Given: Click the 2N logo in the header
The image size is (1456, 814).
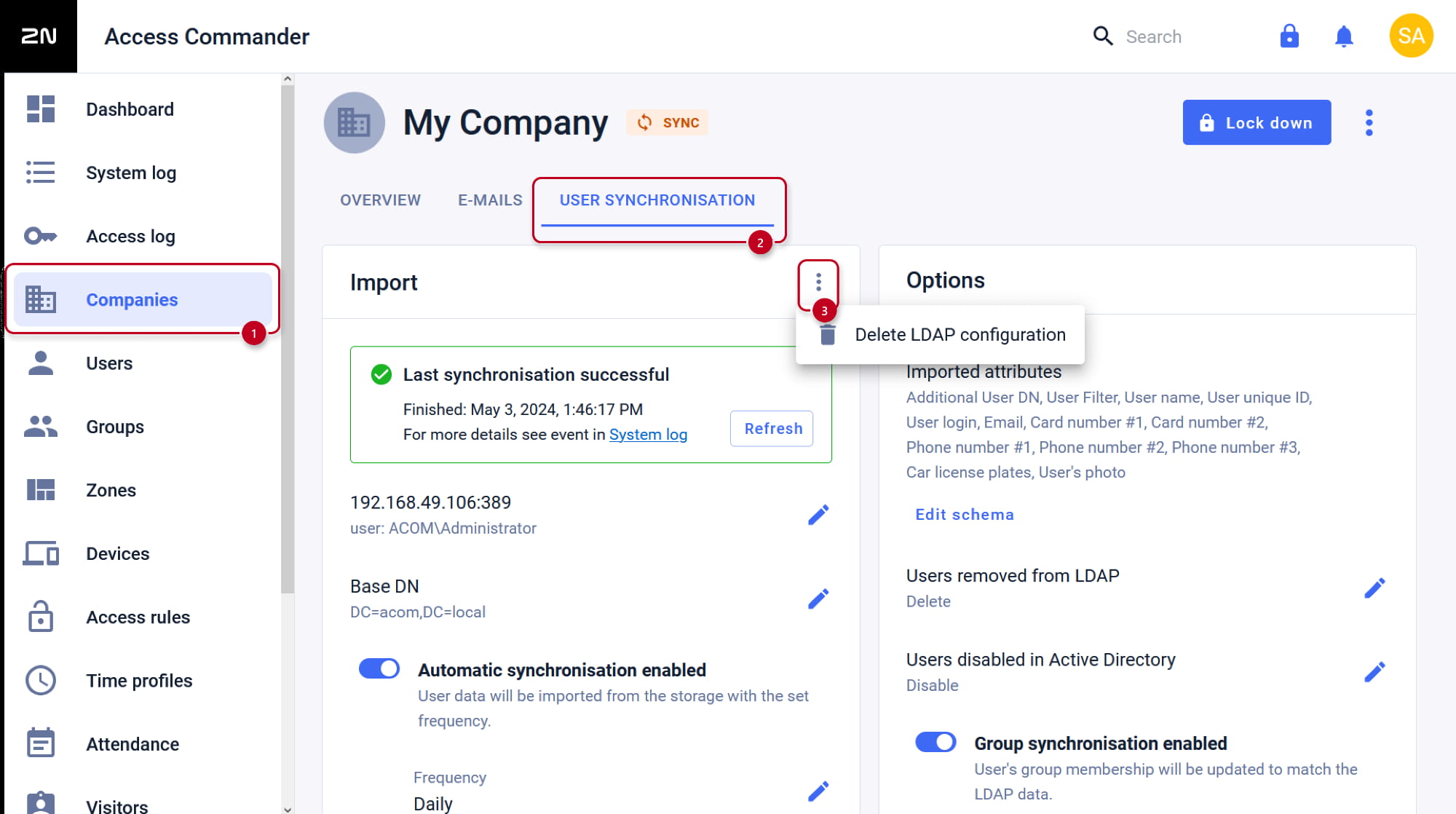Looking at the screenshot, I should [x=39, y=36].
